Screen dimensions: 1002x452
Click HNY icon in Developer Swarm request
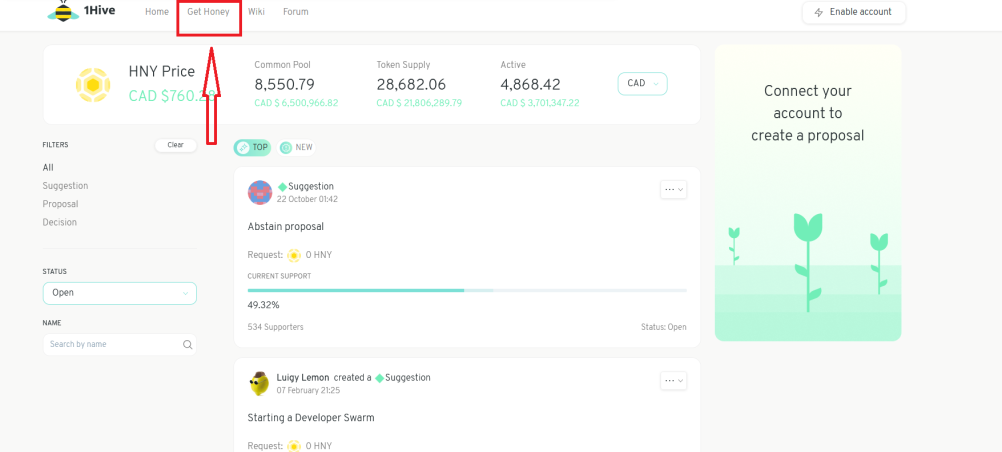293,446
